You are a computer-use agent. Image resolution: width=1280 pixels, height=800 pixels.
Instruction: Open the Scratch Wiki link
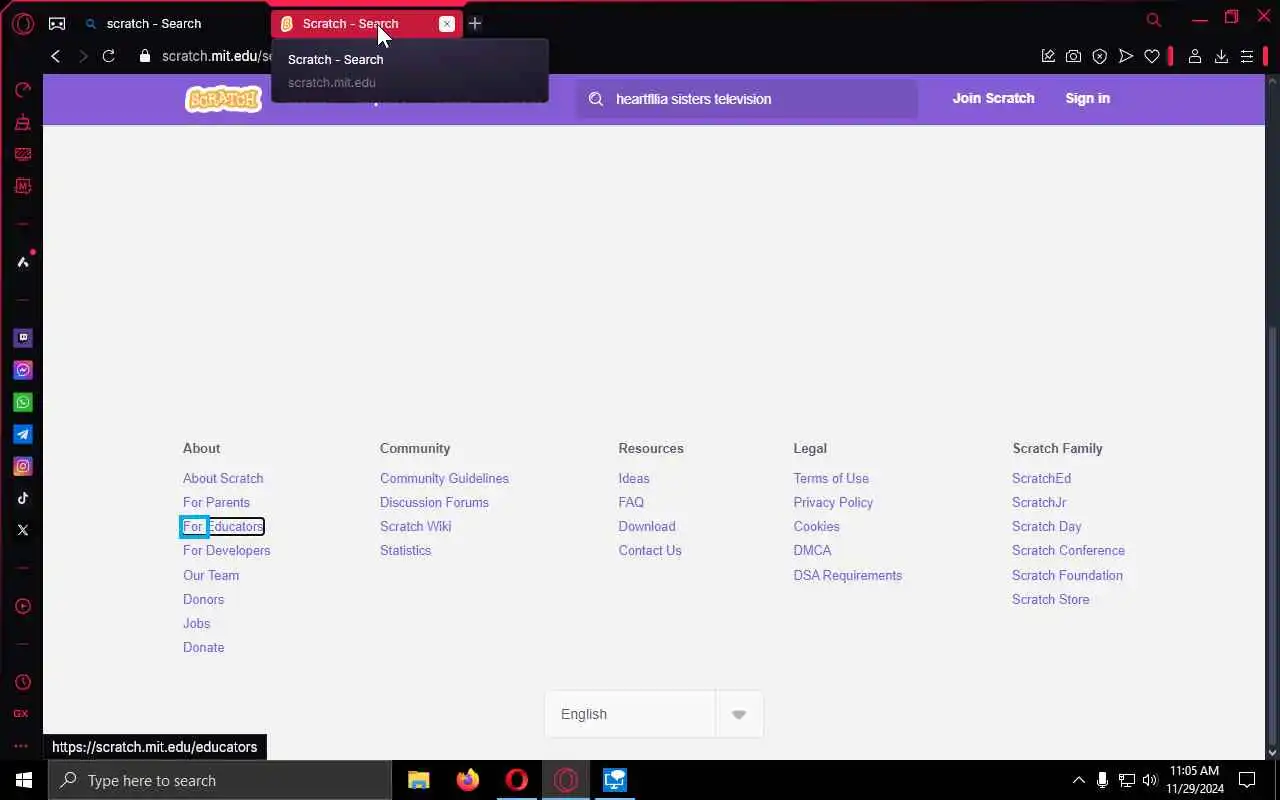415,526
